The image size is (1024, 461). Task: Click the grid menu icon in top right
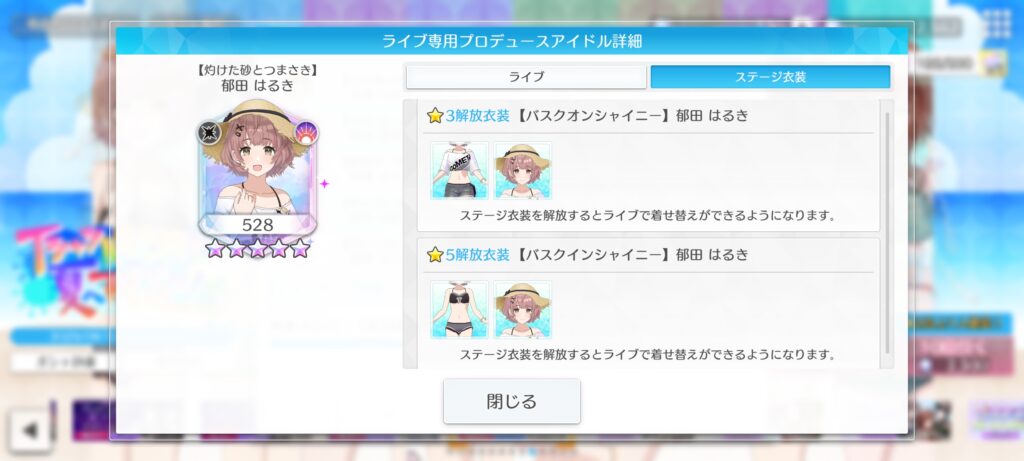[x=996, y=25]
